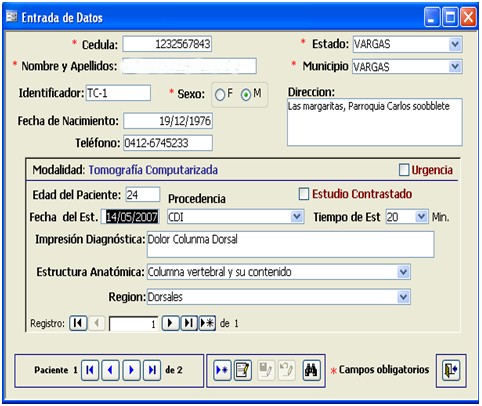482x406 pixels.
Task: Select M sex radio button
Action: tap(246, 95)
